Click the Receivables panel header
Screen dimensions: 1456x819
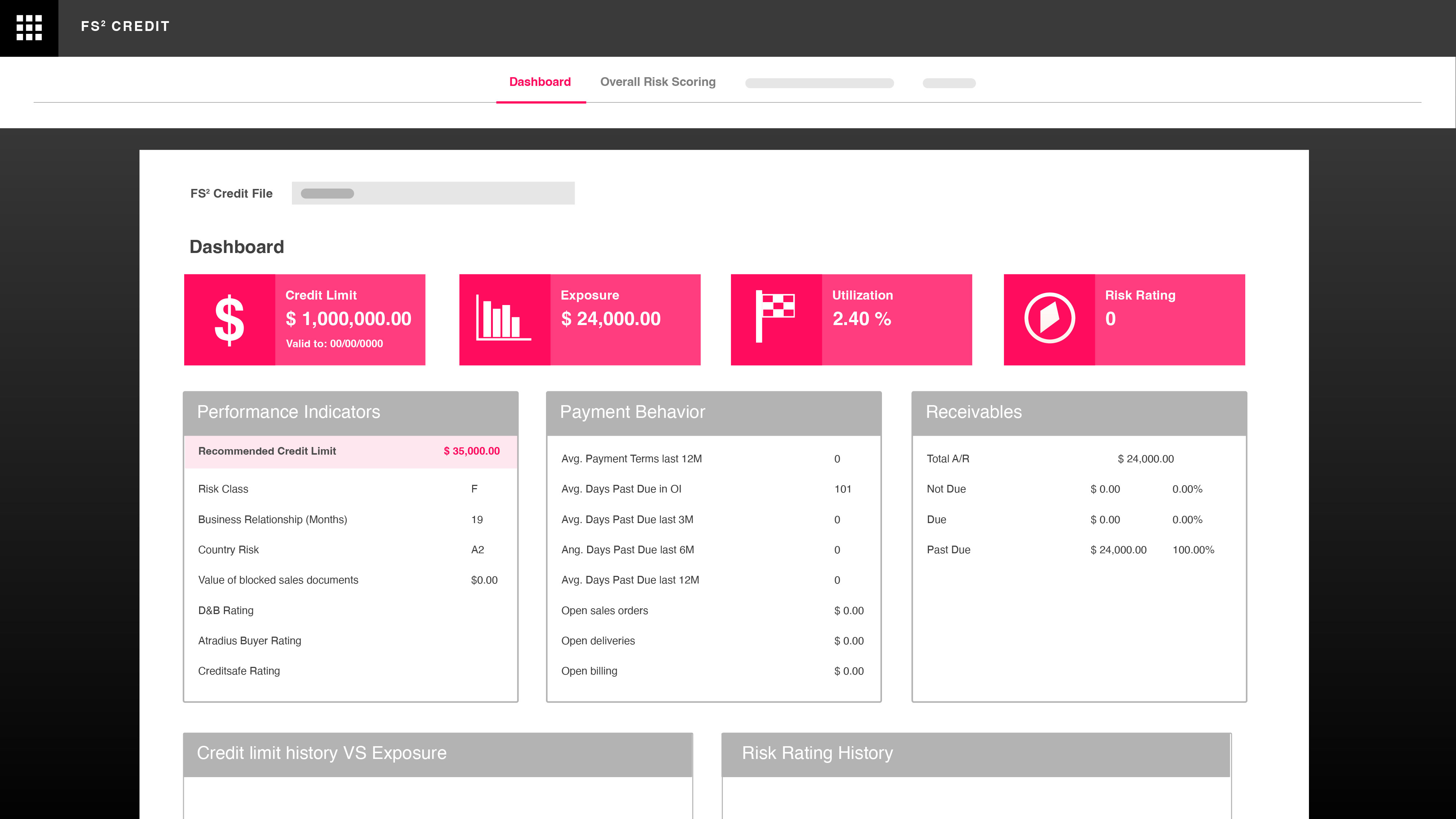1079,413
